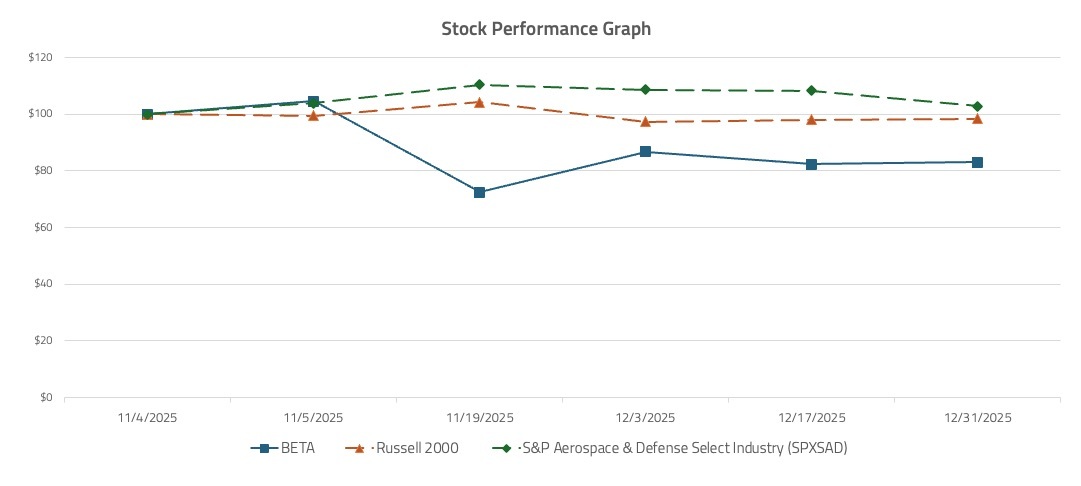Click S&P diamond point at 12/17/2025
Viewport: 1081px width, 486px height.
[811, 91]
